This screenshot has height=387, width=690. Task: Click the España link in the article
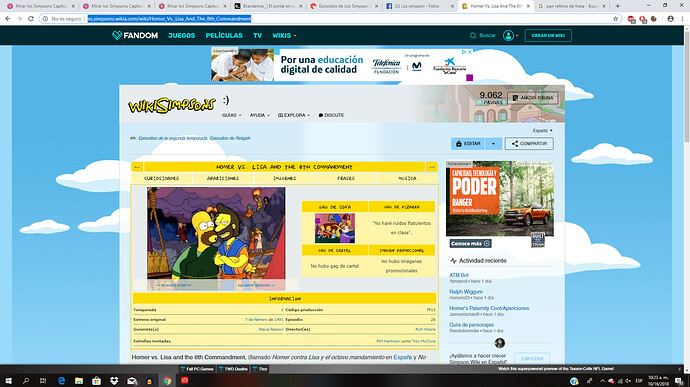tap(402, 357)
